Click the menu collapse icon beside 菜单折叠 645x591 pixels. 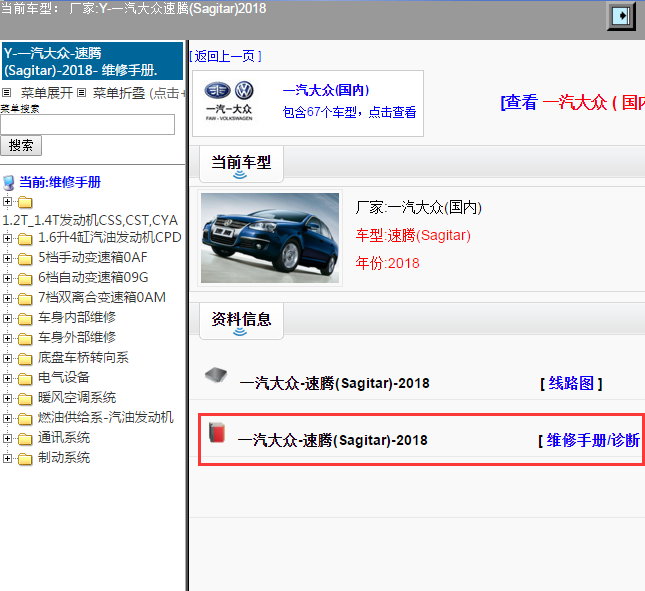(x=81, y=93)
